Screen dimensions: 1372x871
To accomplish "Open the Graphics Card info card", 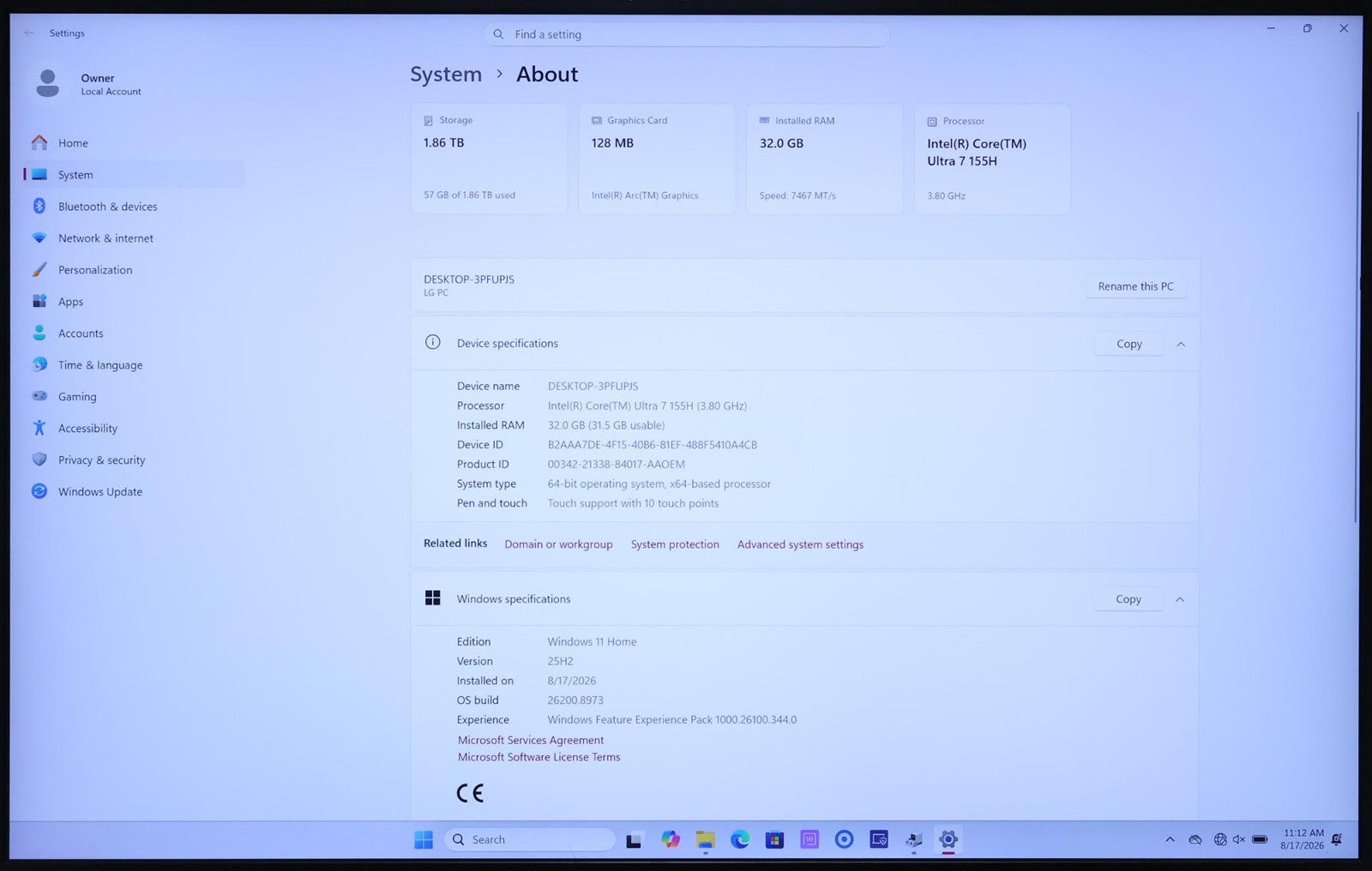I will pos(657,159).
